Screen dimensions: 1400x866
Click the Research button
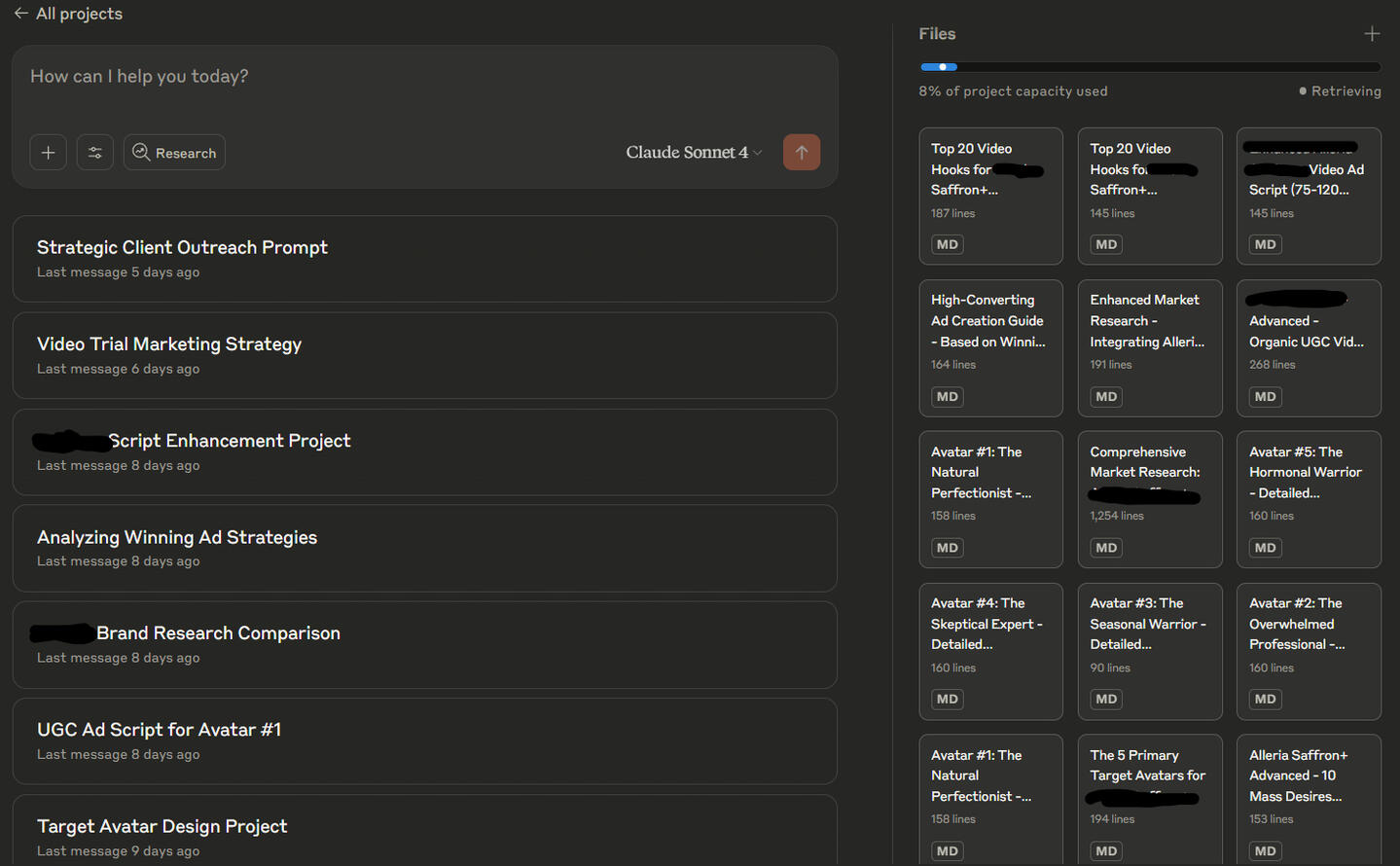click(x=174, y=153)
